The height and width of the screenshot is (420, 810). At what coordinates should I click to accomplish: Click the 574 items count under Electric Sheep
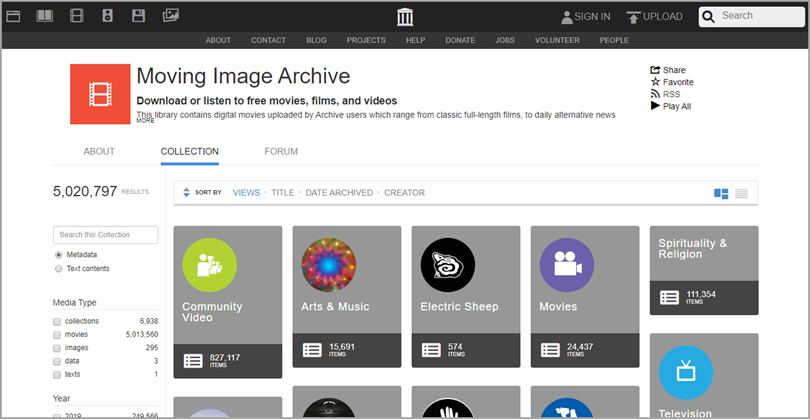pos(456,349)
